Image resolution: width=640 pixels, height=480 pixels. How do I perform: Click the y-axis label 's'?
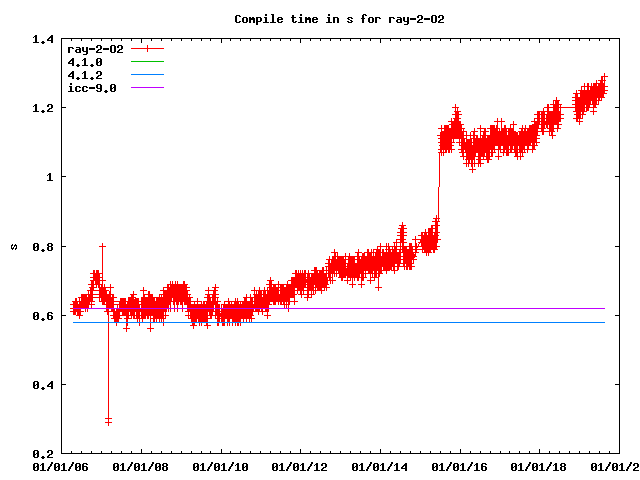point(13,246)
